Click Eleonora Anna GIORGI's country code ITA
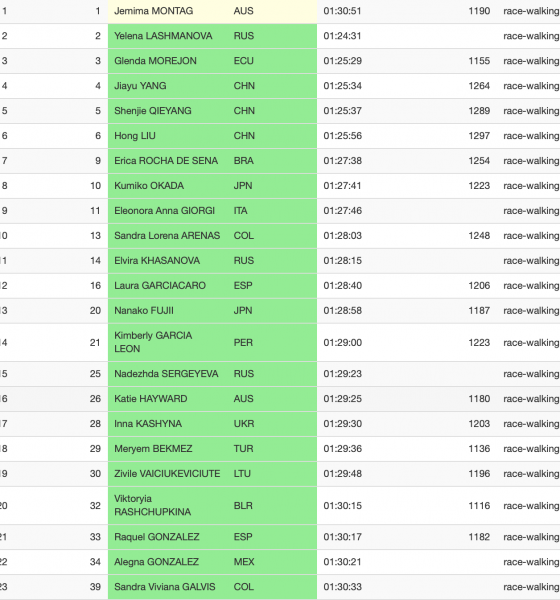Screen dimensions: 560x600 click(x=240, y=210)
